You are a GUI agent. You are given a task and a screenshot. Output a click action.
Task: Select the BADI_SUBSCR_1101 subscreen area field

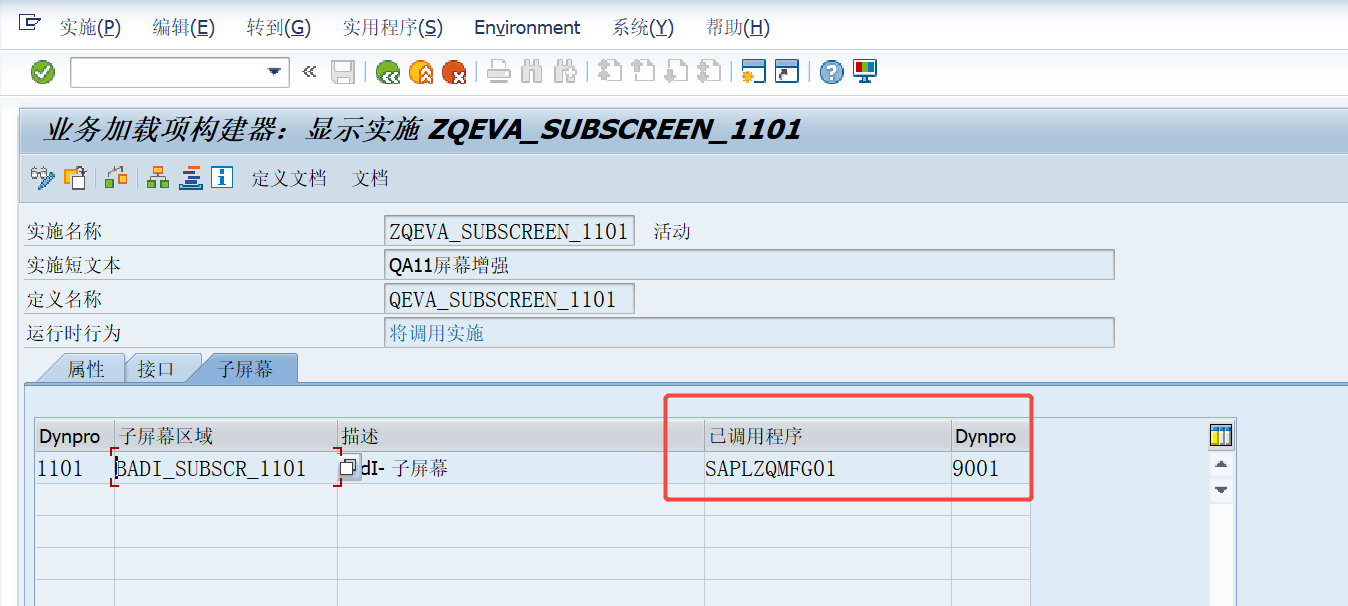click(x=212, y=468)
